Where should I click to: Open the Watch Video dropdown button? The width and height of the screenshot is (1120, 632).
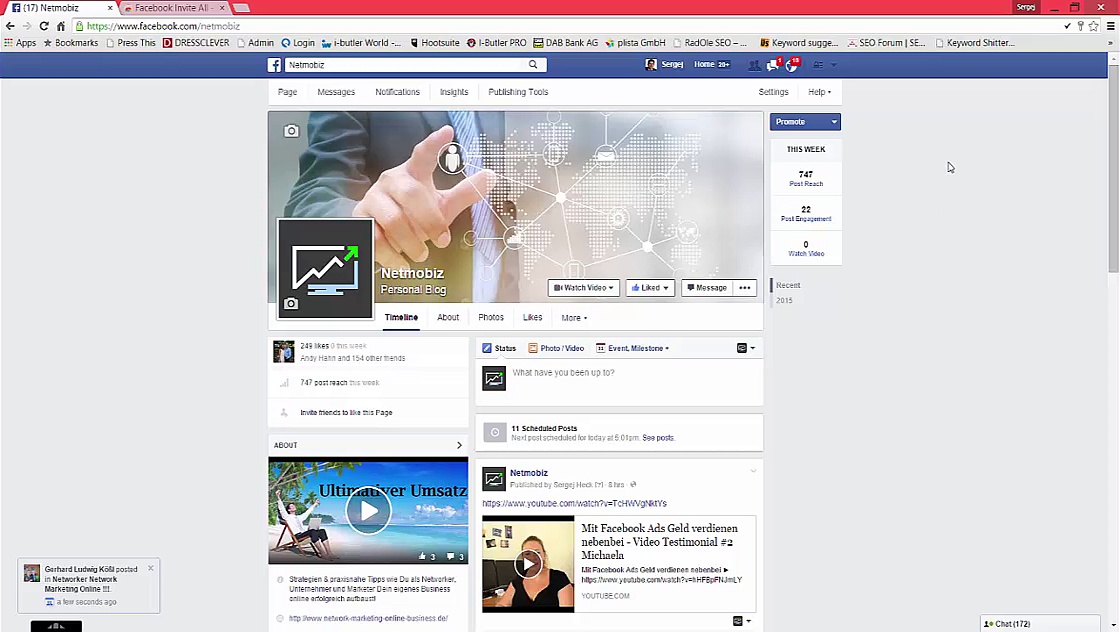point(584,288)
